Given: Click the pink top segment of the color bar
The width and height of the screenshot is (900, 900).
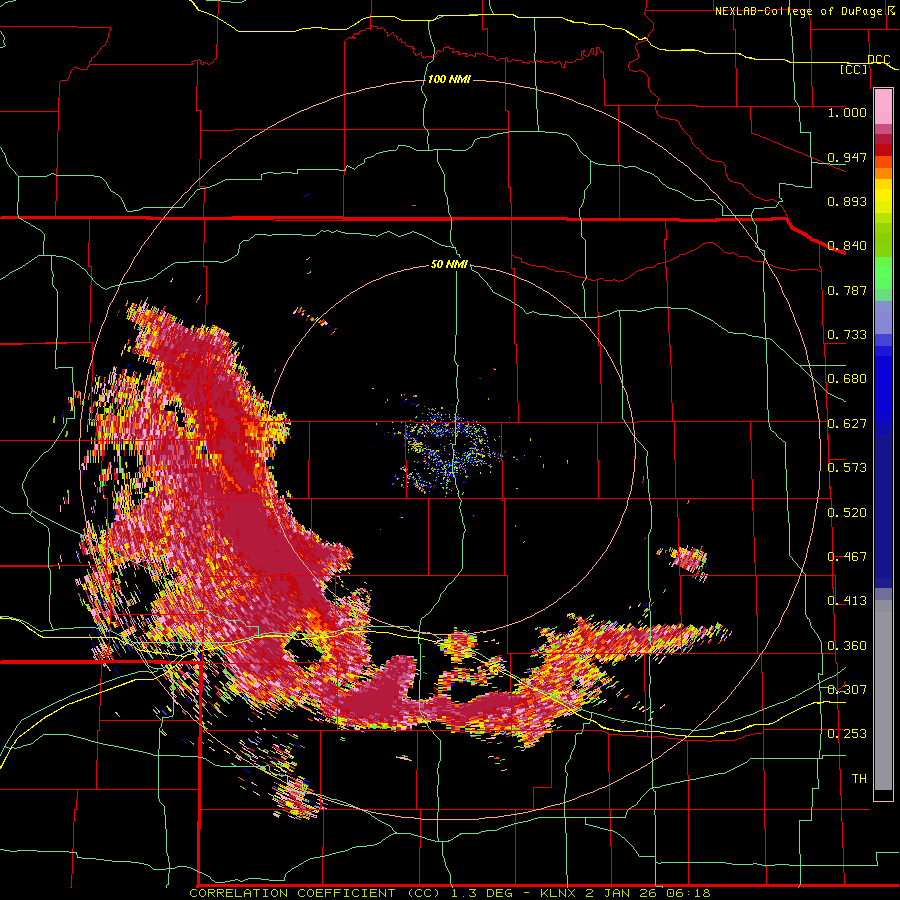Looking at the screenshot, I should pyautogui.click(x=883, y=106).
